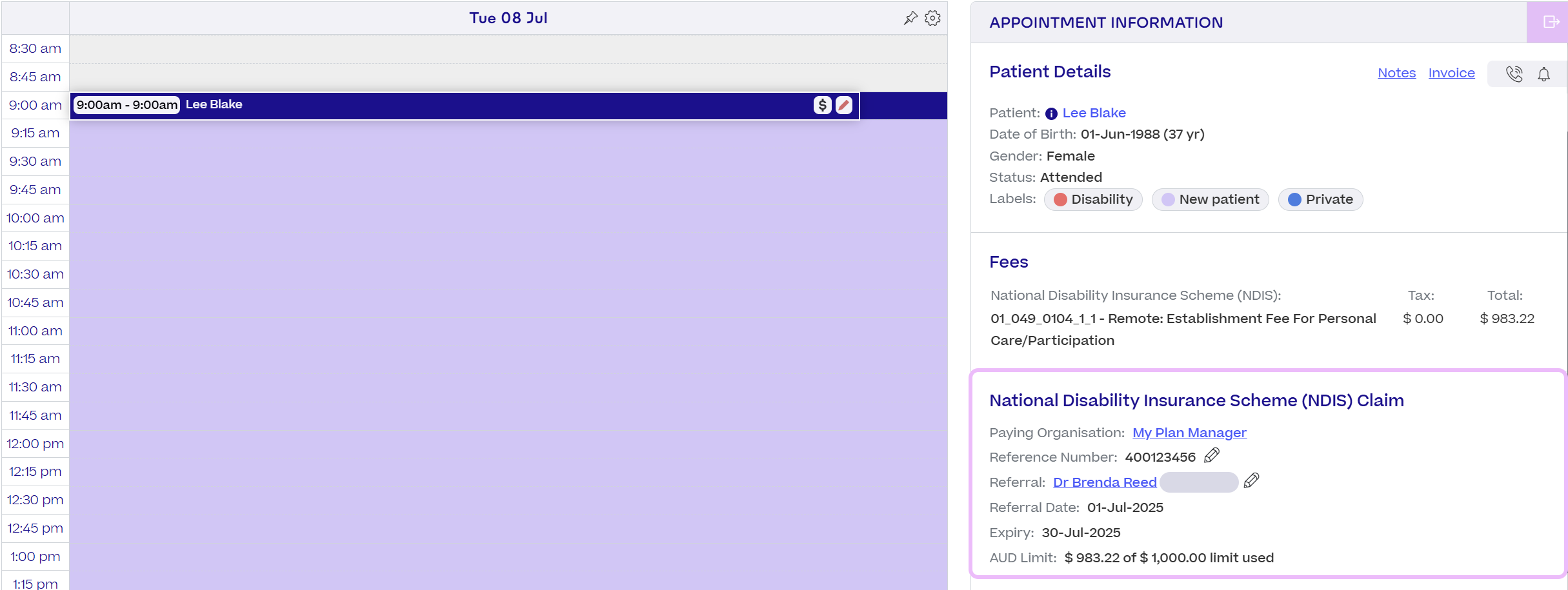Click the 12:30 pm time slot label
The height and width of the screenshot is (590, 1568).
pos(35,500)
